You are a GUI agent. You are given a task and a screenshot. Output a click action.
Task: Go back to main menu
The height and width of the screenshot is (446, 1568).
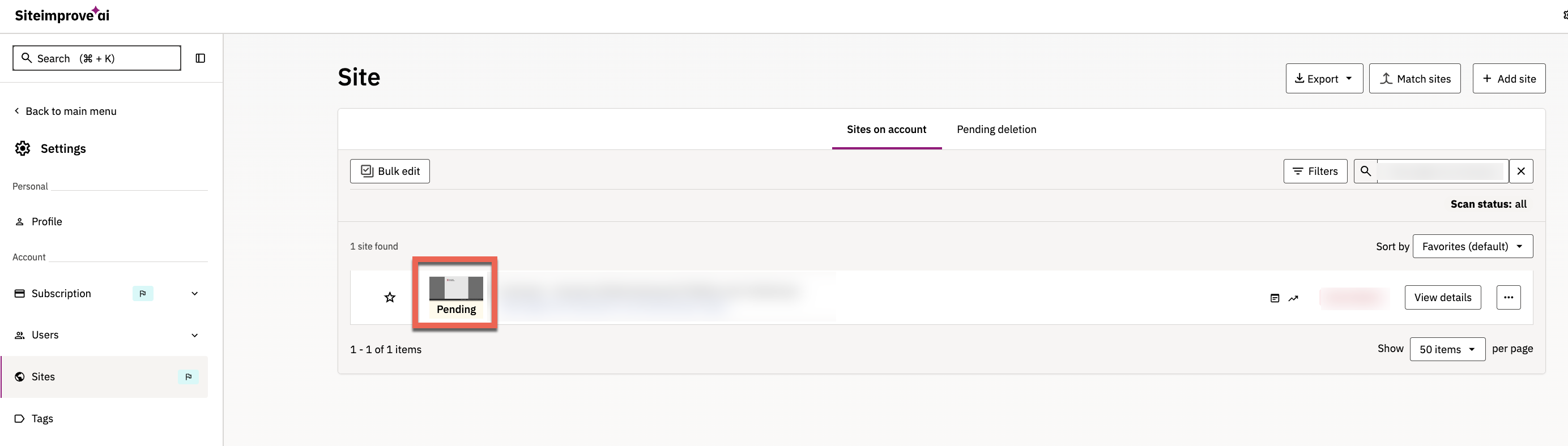point(65,111)
